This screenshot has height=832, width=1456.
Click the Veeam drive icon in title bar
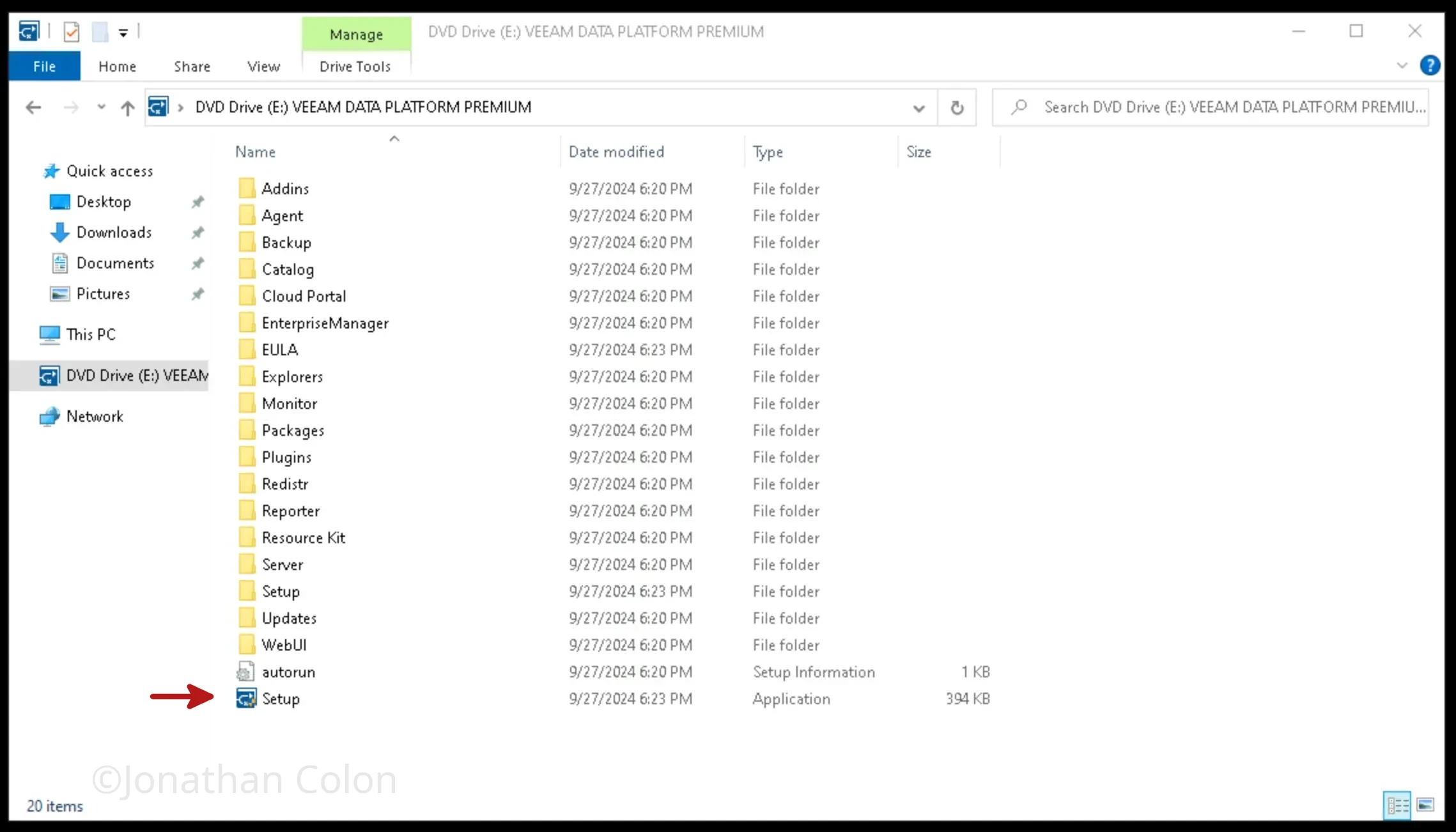(29, 31)
